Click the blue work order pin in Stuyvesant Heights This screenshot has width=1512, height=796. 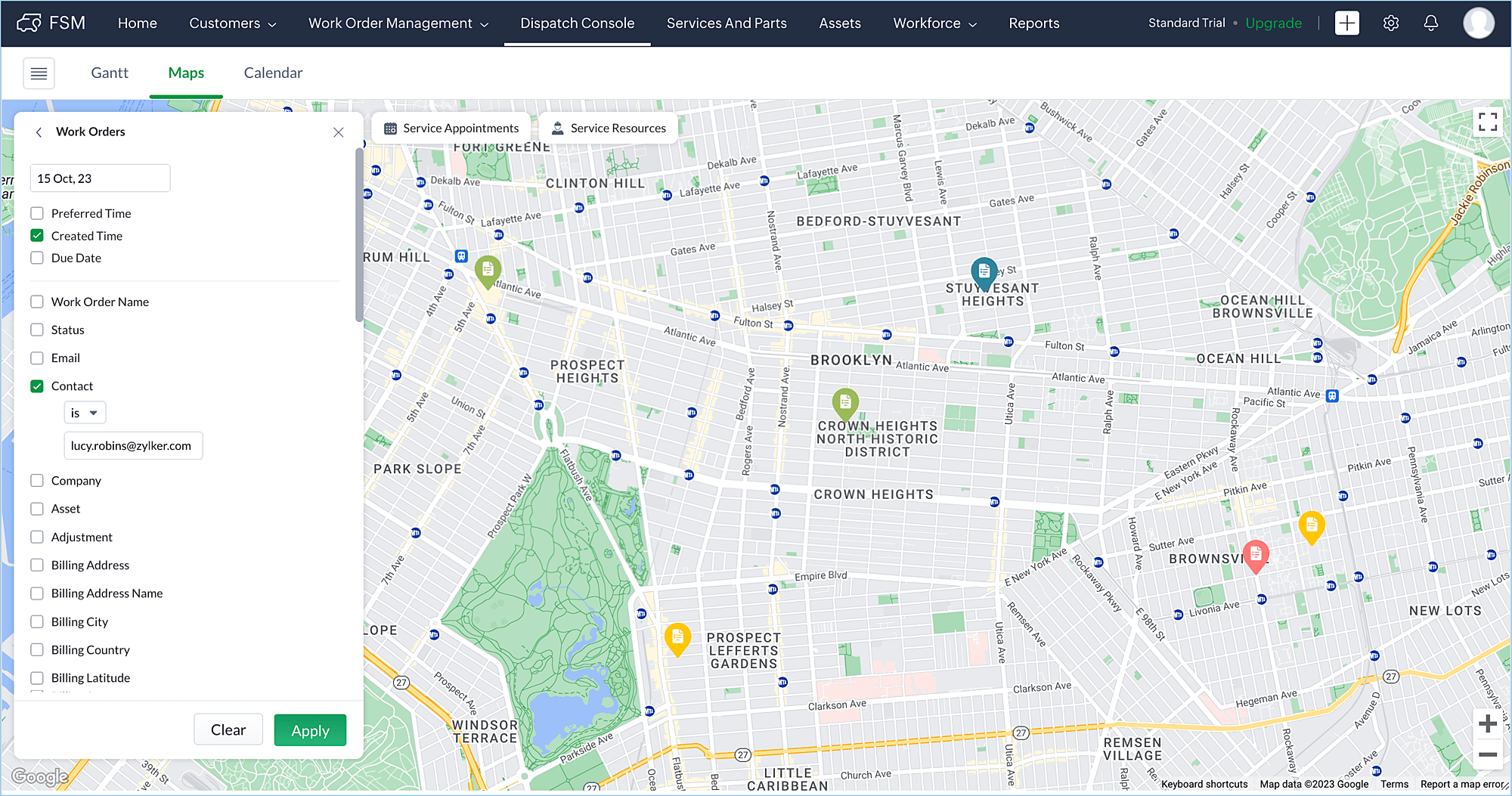[x=984, y=273]
